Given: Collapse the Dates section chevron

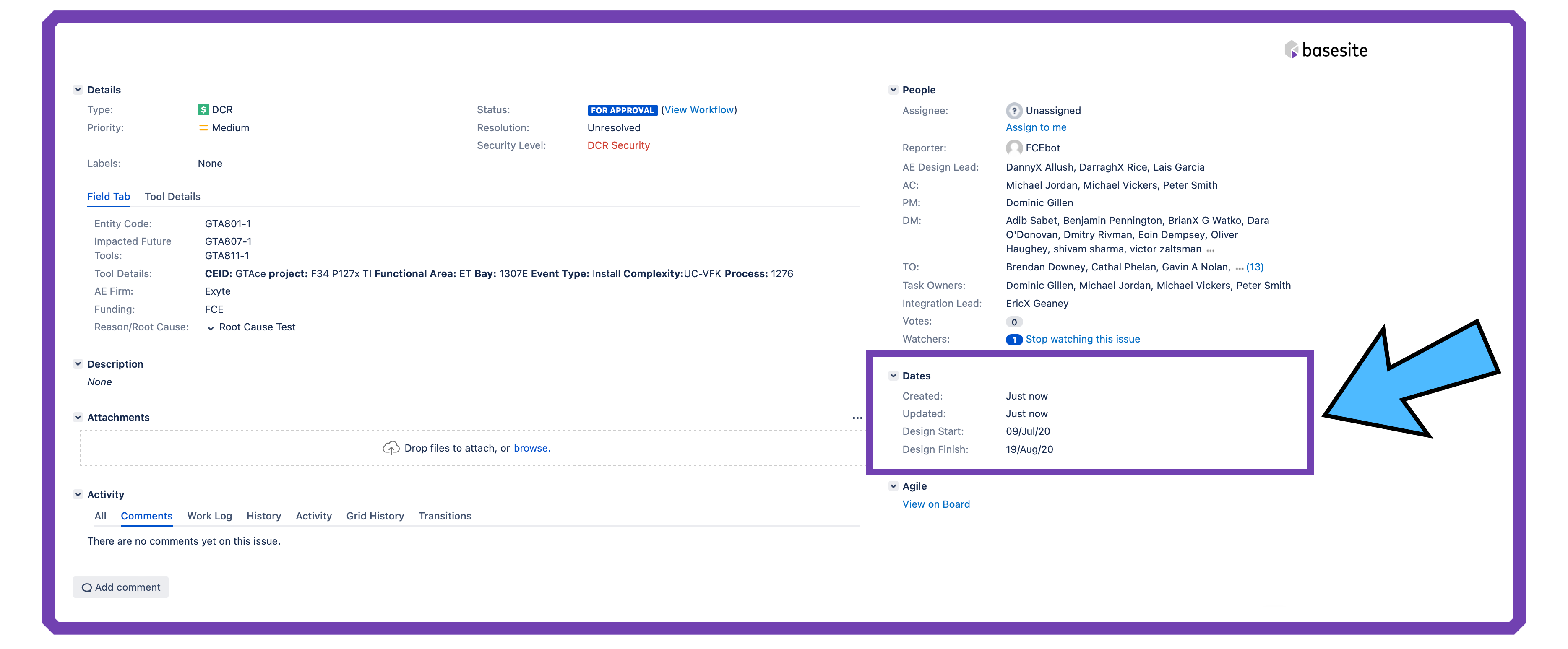Looking at the screenshot, I should [893, 376].
